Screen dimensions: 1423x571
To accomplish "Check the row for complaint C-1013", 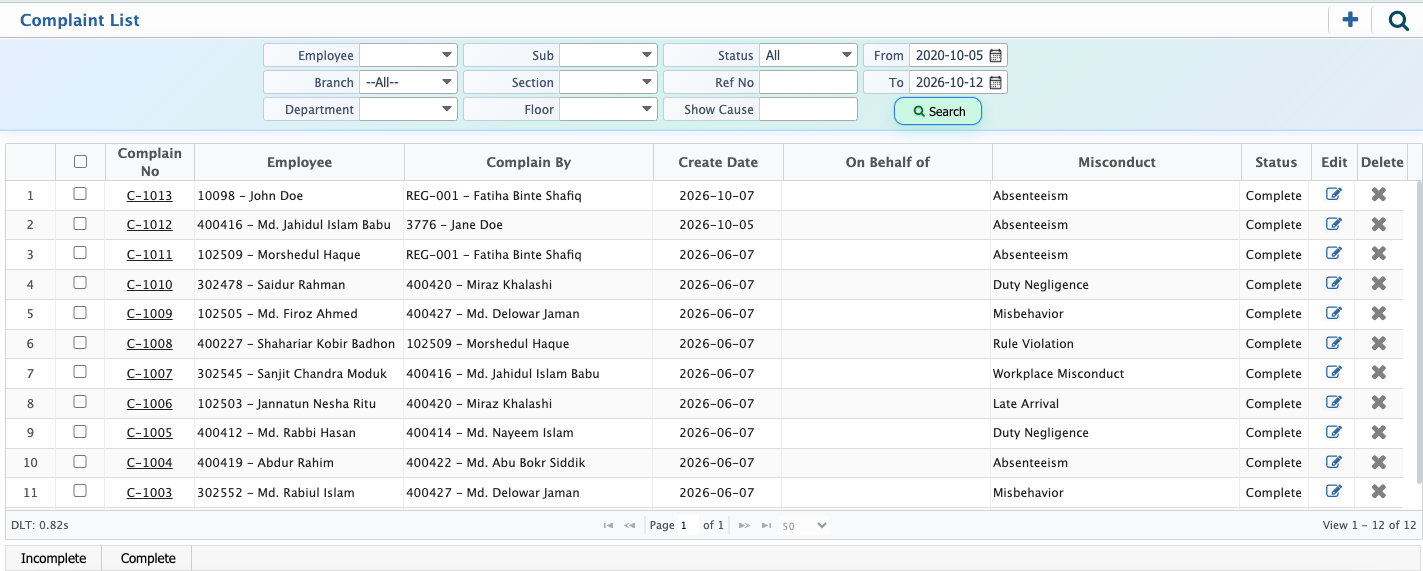I will point(81,194).
